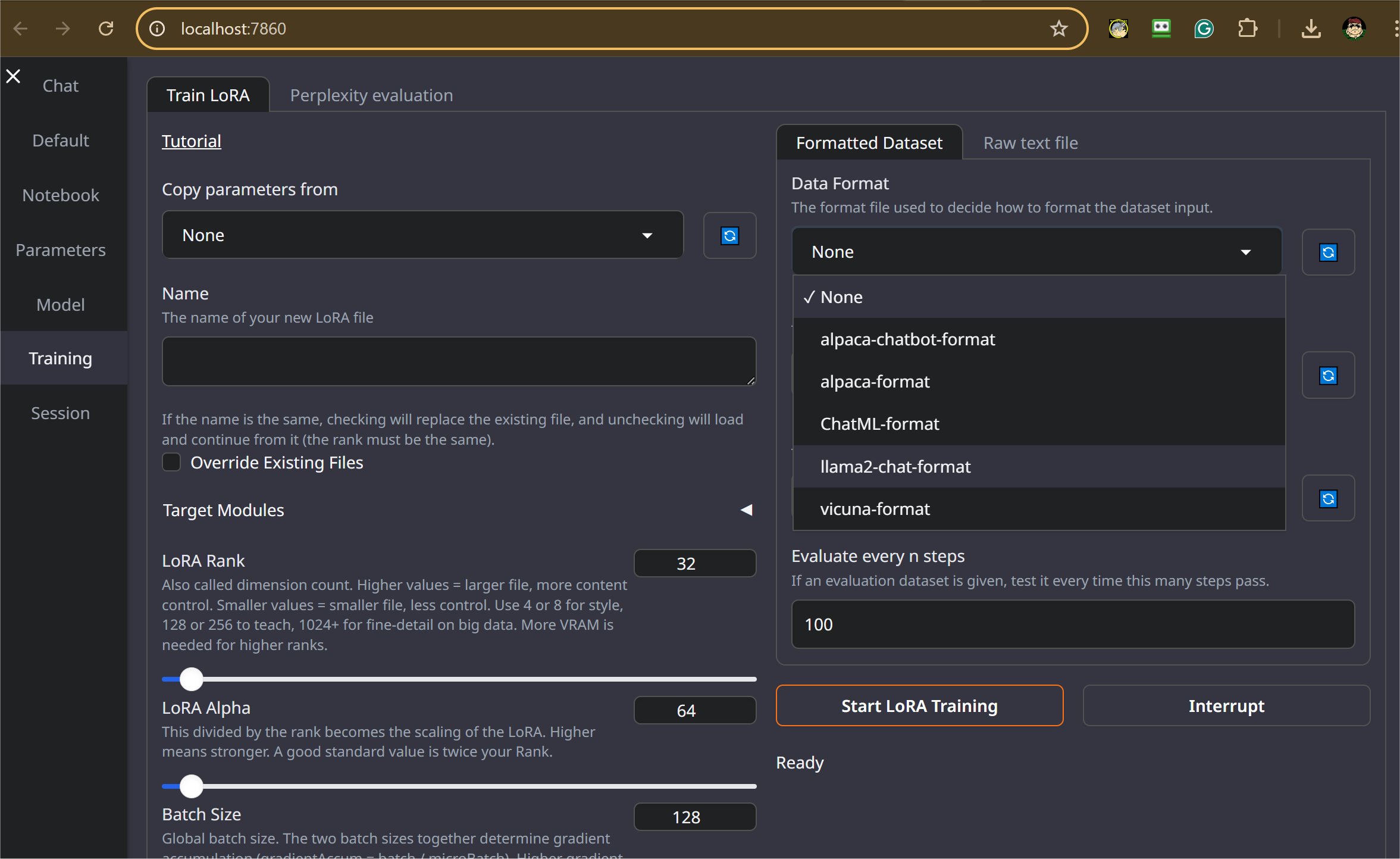Open the Tutorial link
The width and height of the screenshot is (1400, 859).
pyautogui.click(x=191, y=141)
